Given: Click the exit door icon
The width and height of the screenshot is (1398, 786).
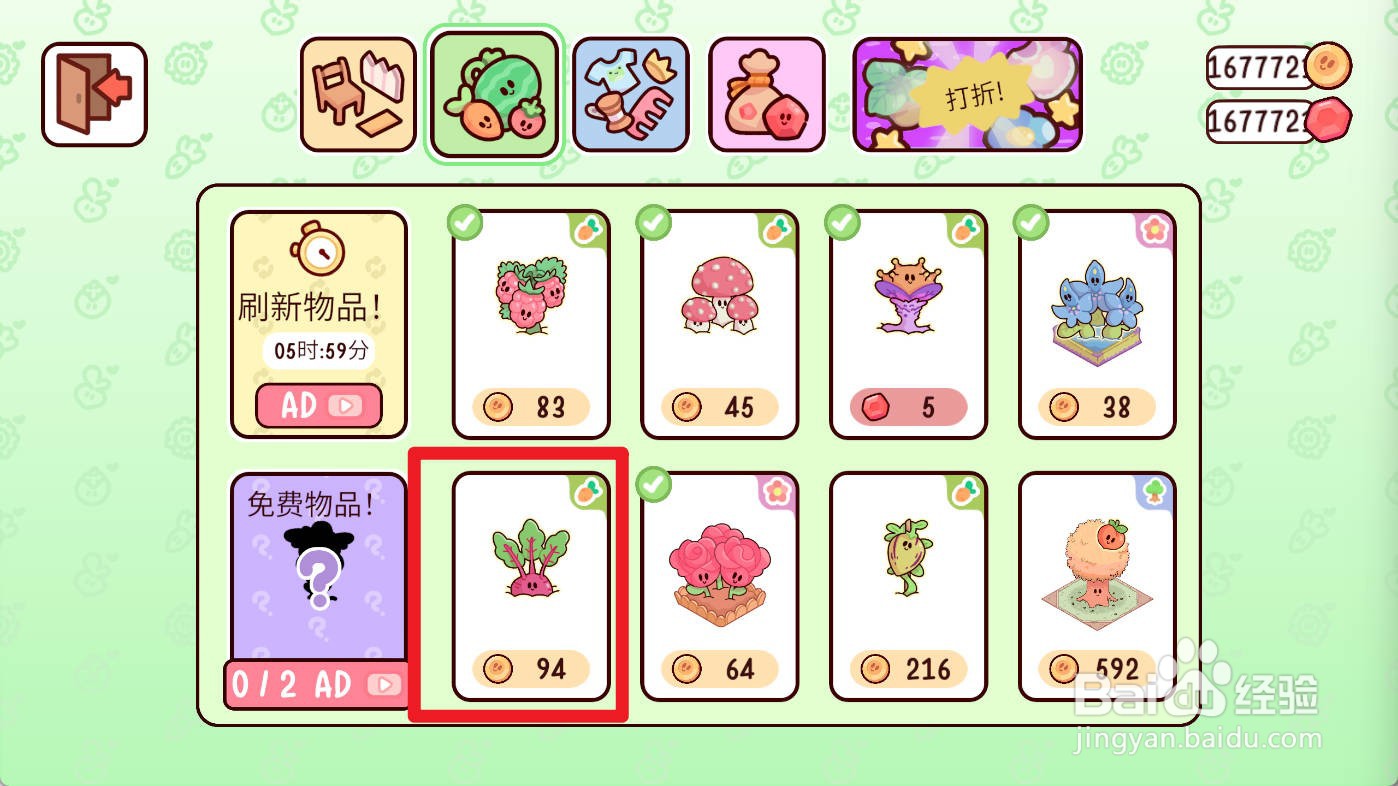Looking at the screenshot, I should coord(94,94).
